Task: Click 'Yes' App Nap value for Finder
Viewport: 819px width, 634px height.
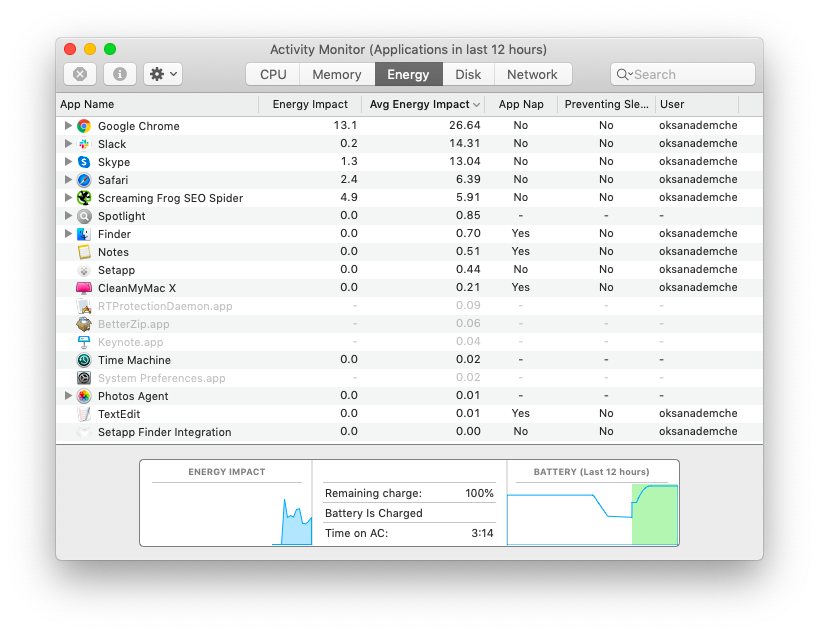Action: tap(521, 233)
